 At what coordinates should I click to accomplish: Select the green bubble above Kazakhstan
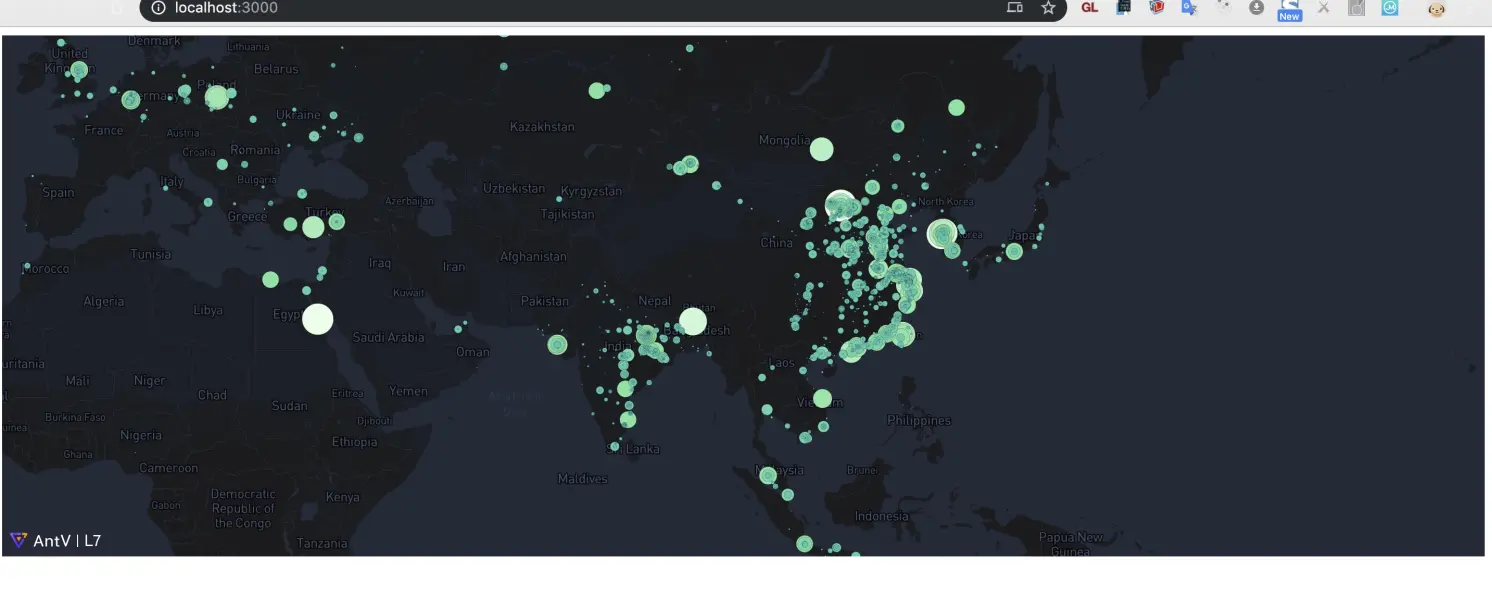[597, 90]
